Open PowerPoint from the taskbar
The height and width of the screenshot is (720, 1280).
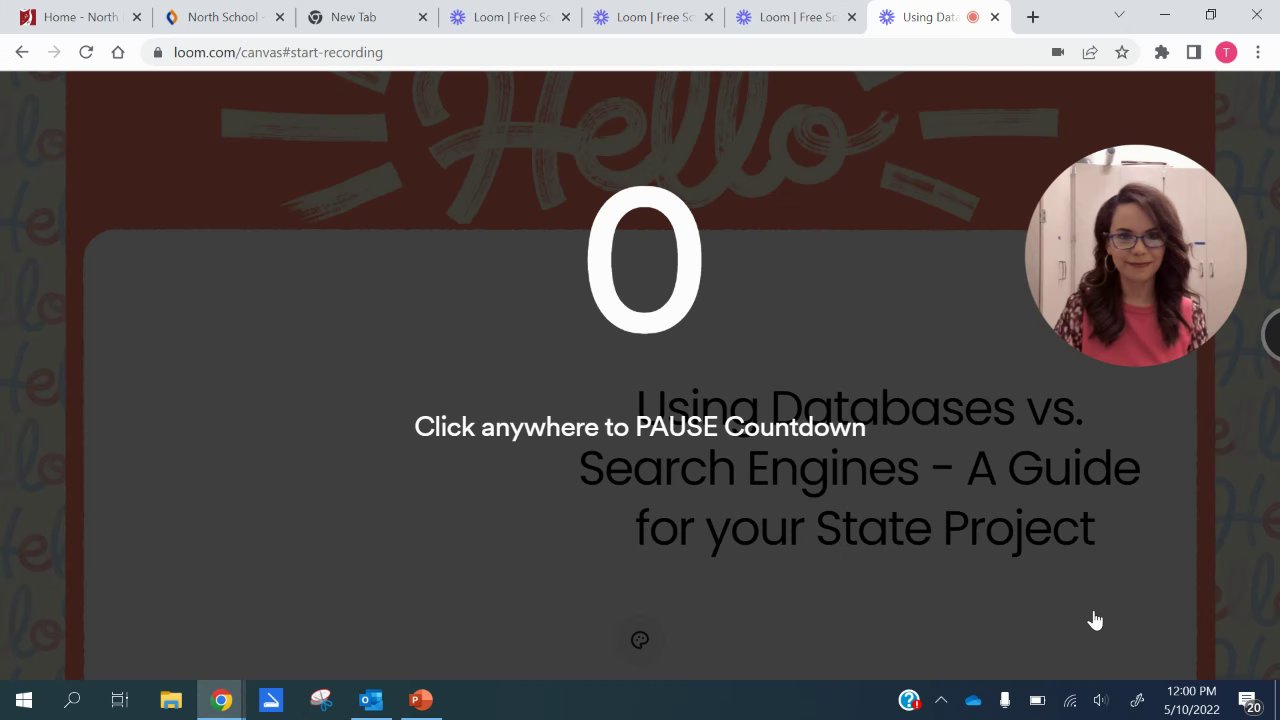[421, 700]
